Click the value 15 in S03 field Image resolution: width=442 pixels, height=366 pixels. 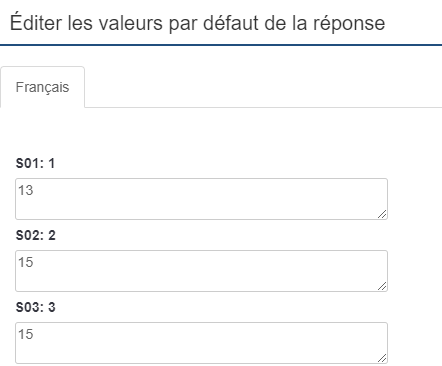pos(26,334)
